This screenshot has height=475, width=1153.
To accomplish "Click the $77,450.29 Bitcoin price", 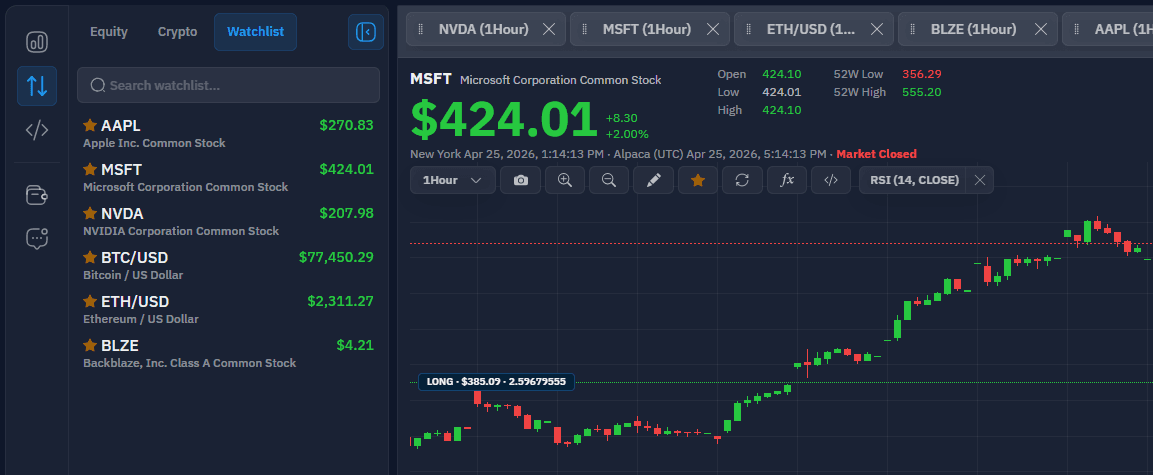I will tap(336, 257).
